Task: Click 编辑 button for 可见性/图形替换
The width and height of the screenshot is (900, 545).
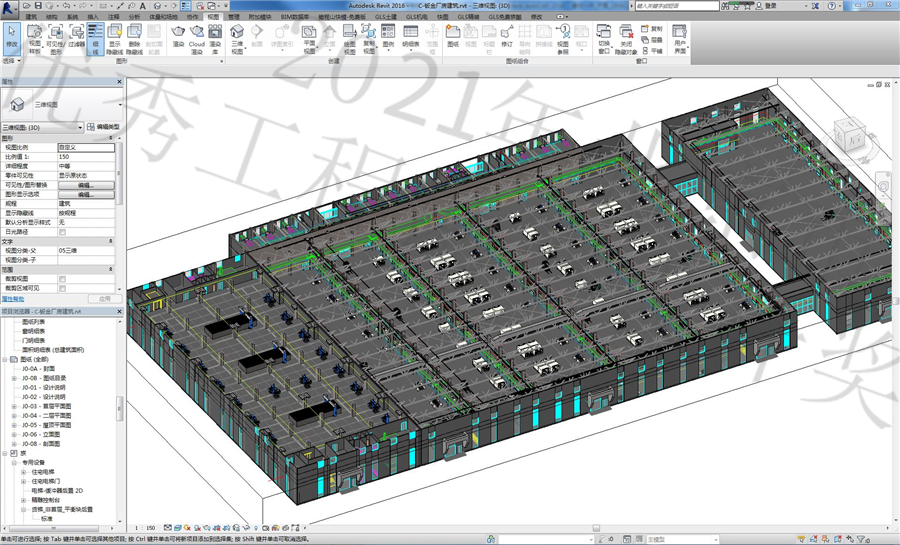Action: 86,185
